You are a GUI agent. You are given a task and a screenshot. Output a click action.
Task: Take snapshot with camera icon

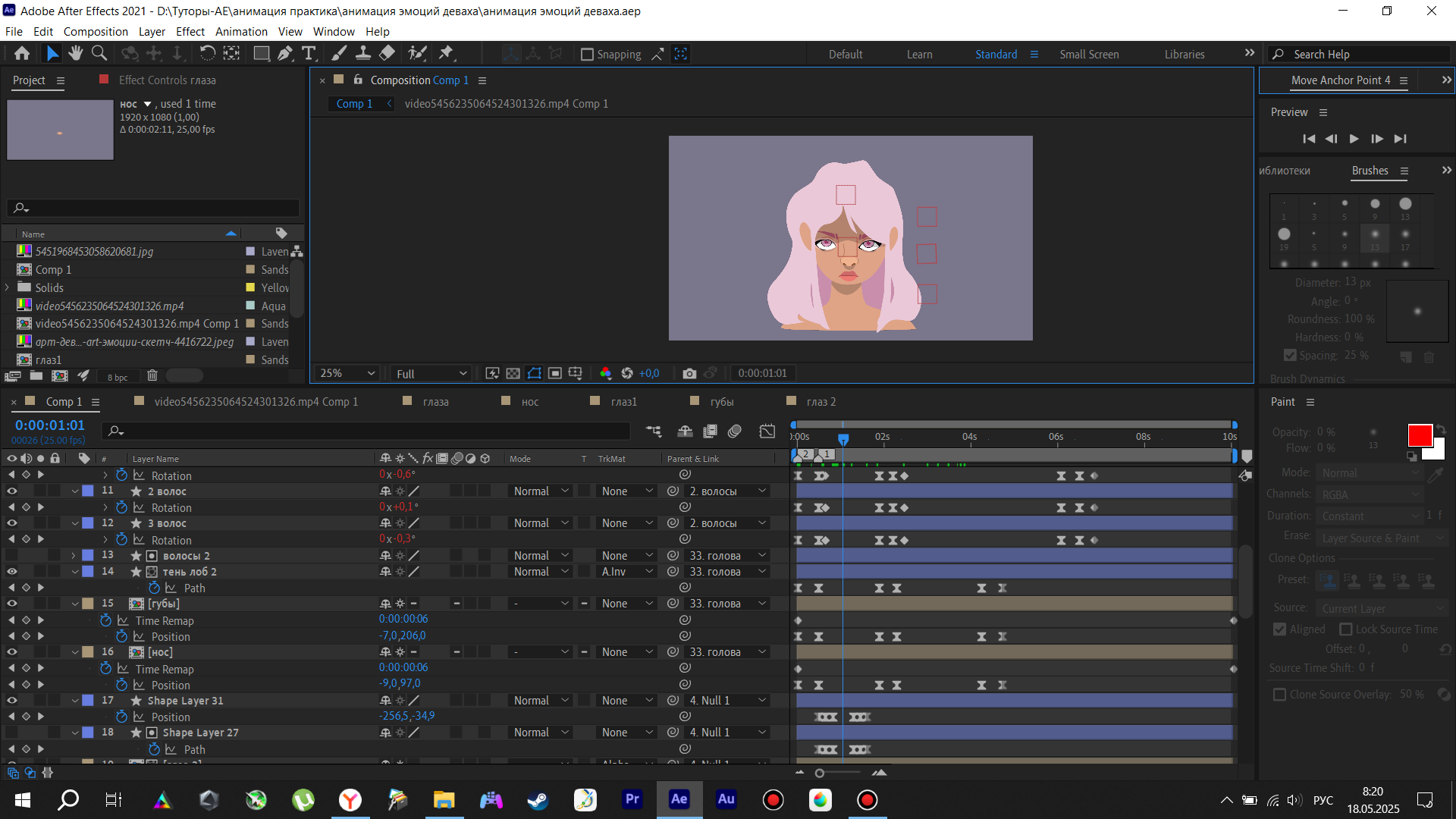(x=689, y=373)
